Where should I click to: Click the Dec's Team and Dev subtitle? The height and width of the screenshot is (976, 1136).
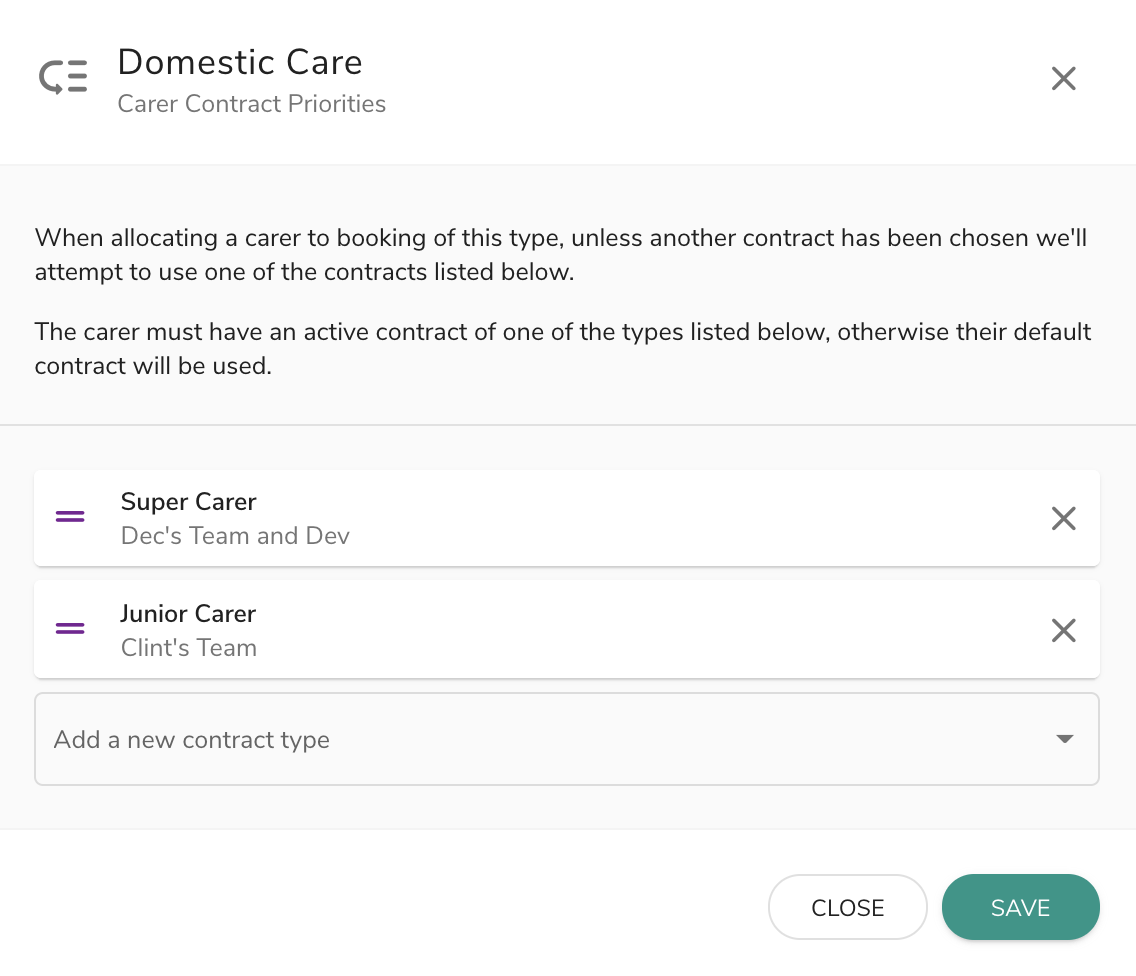(235, 535)
